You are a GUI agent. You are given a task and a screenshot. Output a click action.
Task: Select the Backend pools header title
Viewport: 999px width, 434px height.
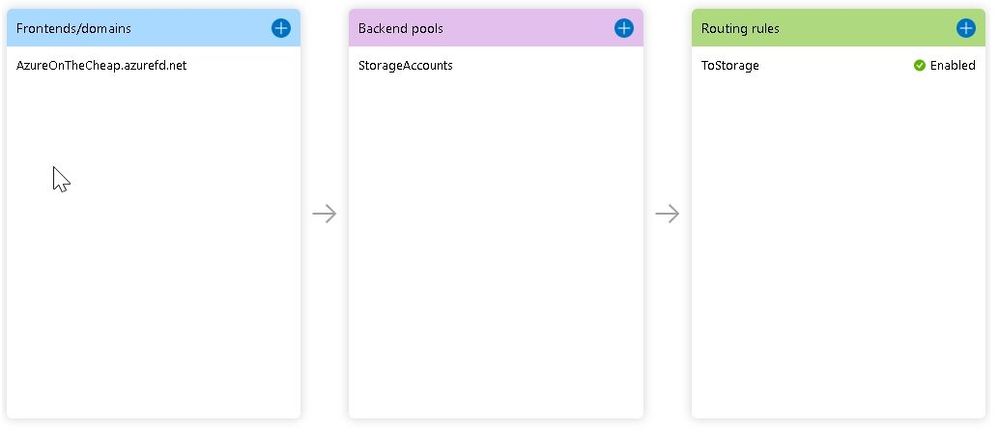400,28
